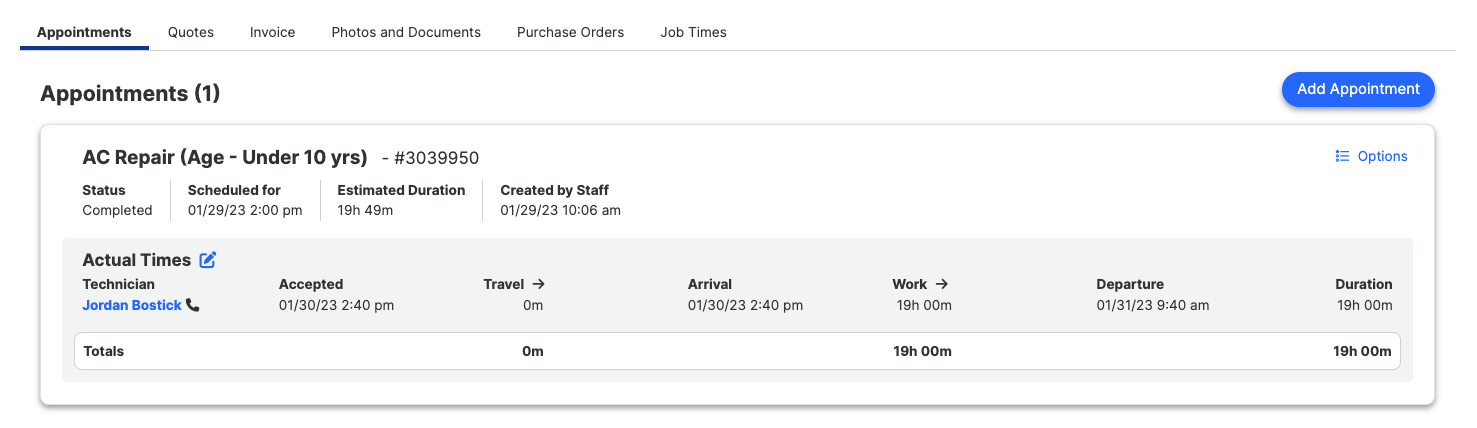The image size is (1477, 428).
Task: View the Job Times tab
Action: (693, 32)
